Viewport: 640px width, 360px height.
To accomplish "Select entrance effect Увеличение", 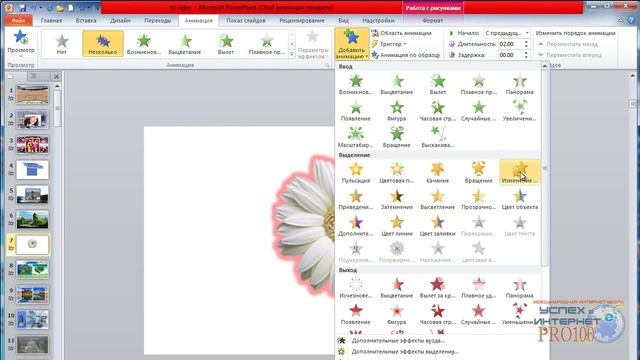I will tap(519, 111).
